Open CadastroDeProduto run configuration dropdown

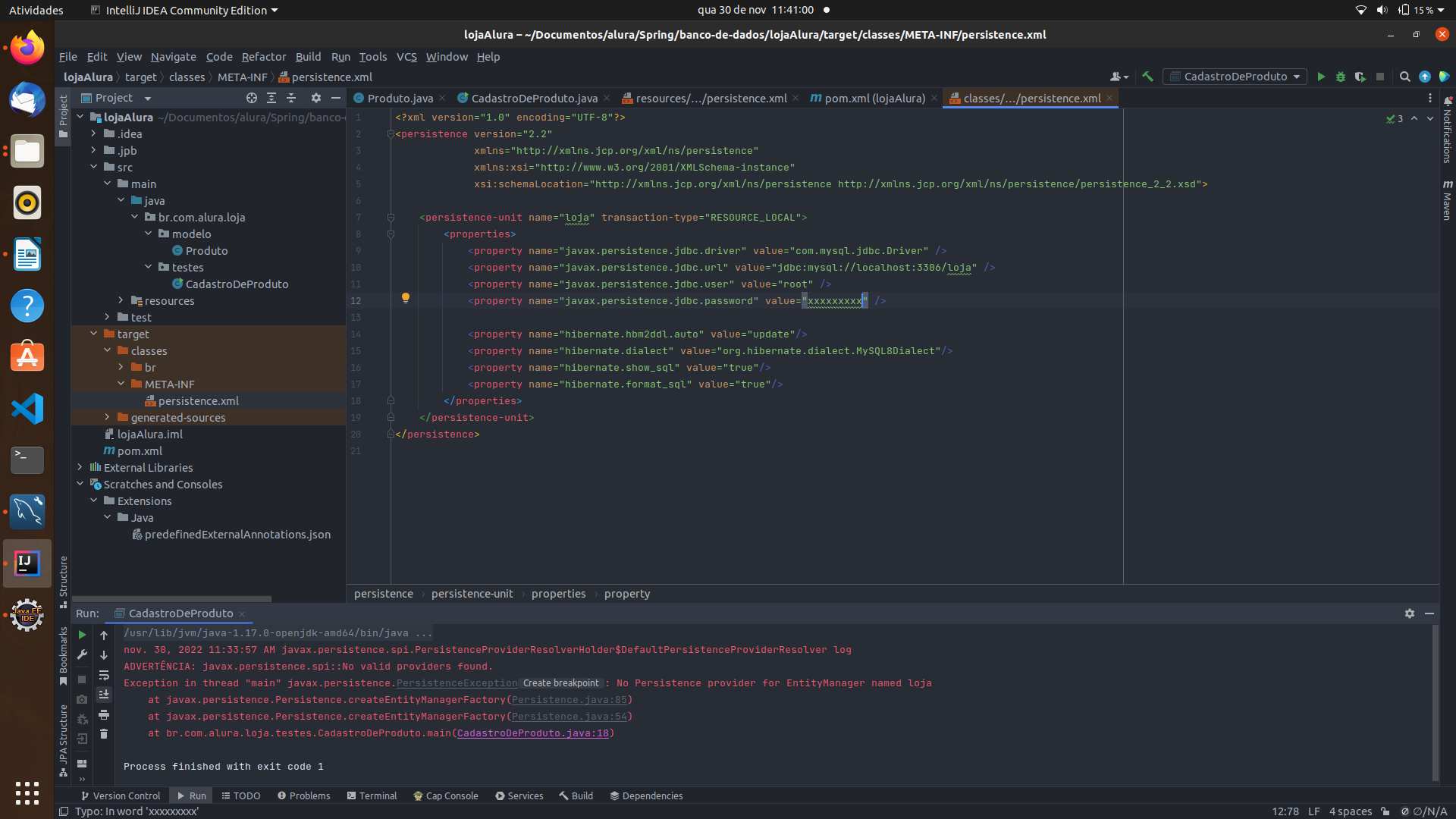pos(1235,77)
